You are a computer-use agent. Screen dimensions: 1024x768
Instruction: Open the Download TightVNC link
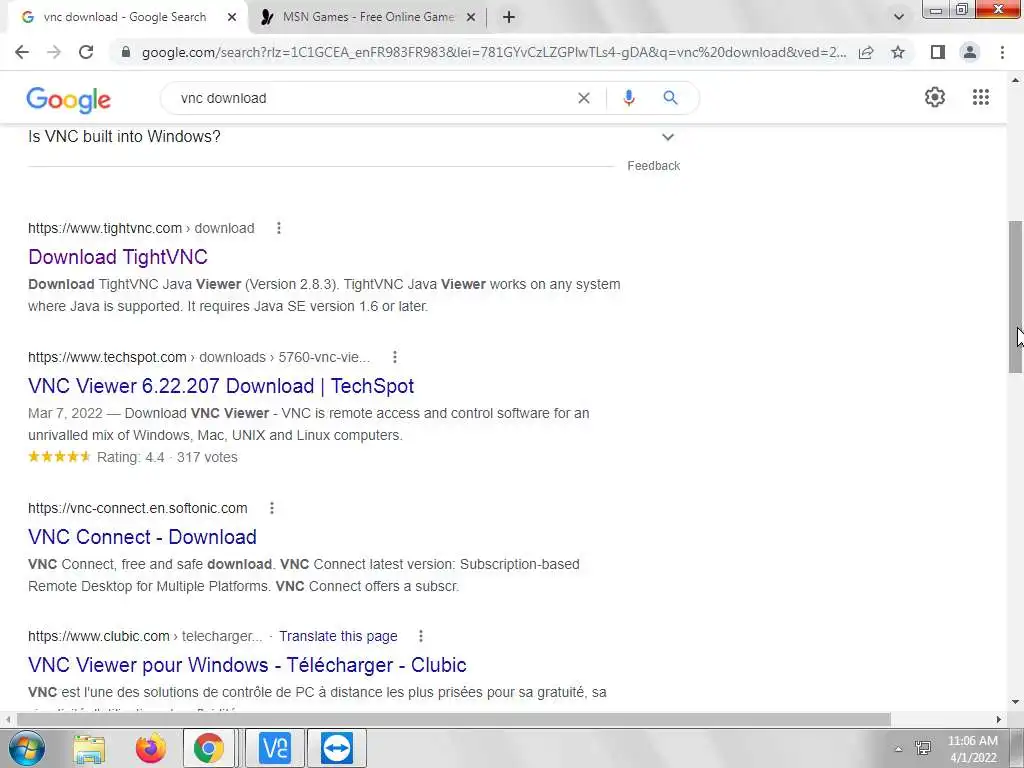[118, 257]
